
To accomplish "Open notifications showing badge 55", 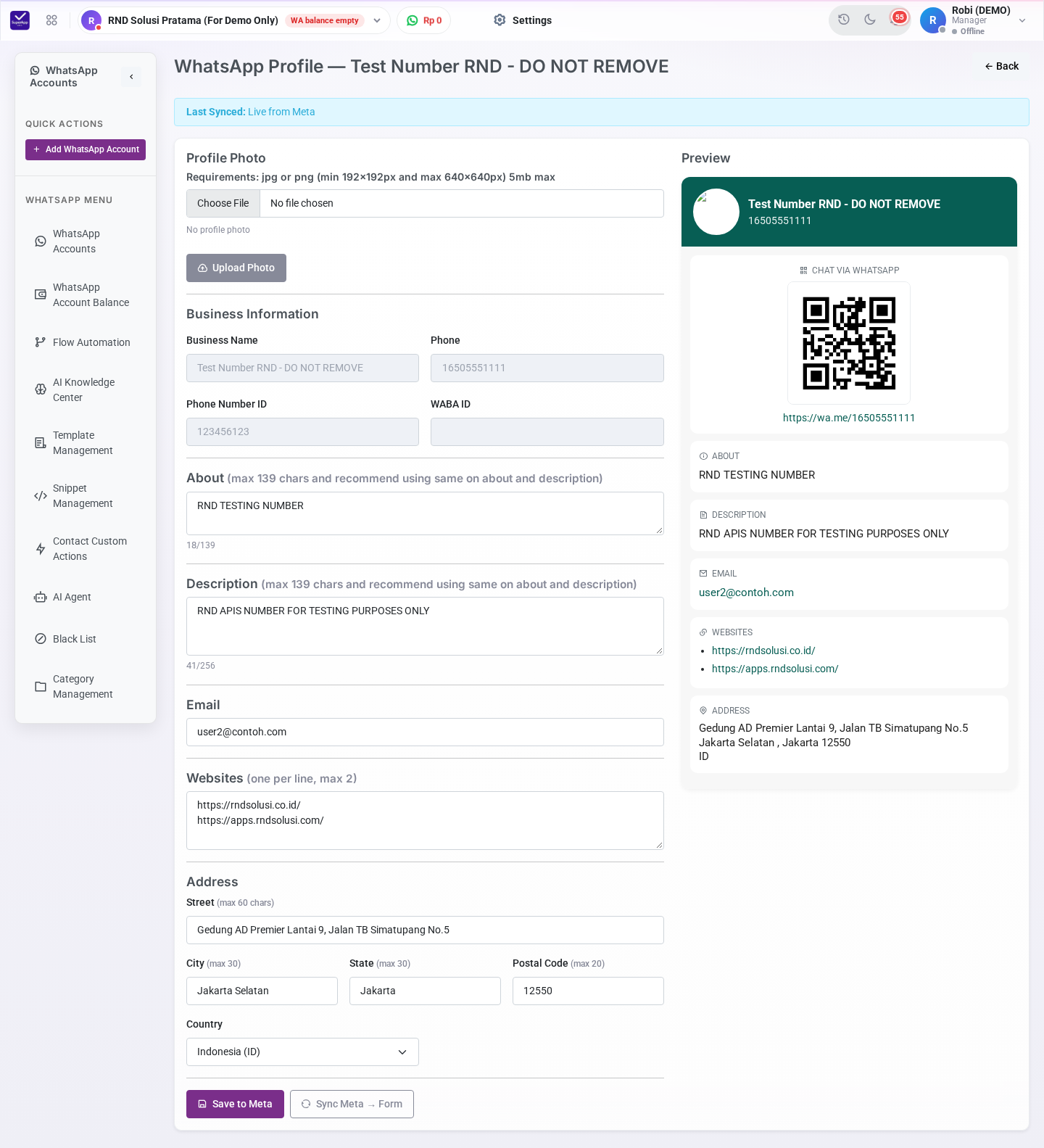I will 897,19.
